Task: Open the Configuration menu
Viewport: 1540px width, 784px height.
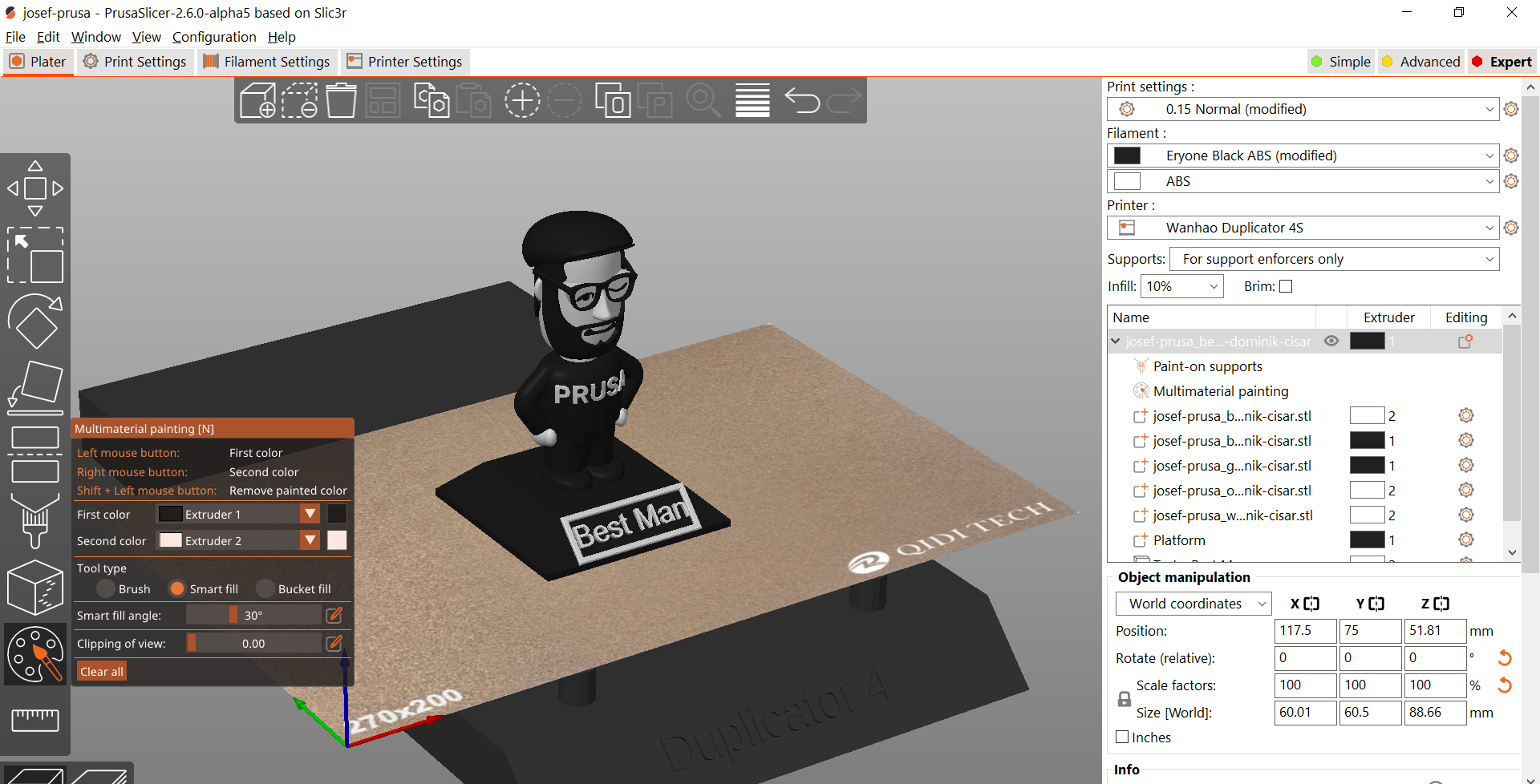Action: point(214,37)
